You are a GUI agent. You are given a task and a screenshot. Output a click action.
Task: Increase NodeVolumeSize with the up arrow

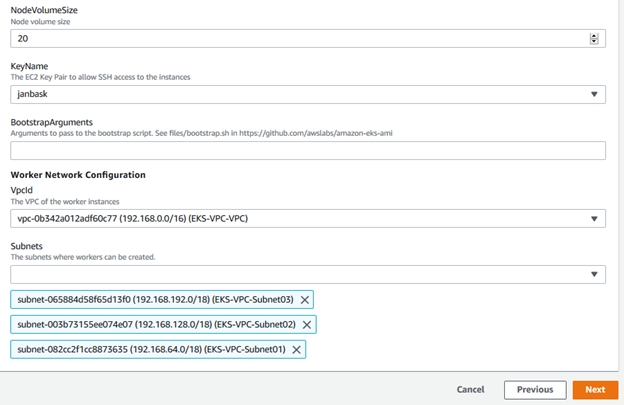[594, 35]
